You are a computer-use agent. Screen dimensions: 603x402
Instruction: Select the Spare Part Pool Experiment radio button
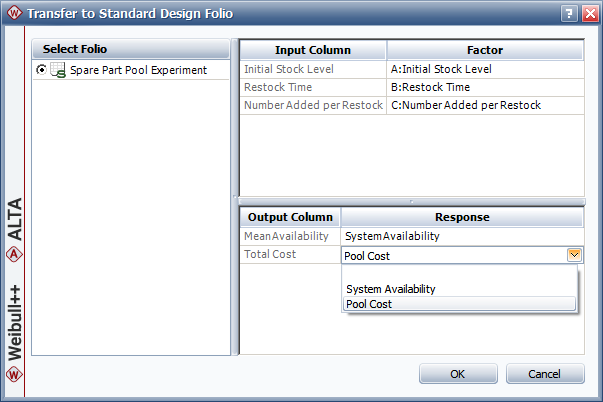[x=41, y=70]
